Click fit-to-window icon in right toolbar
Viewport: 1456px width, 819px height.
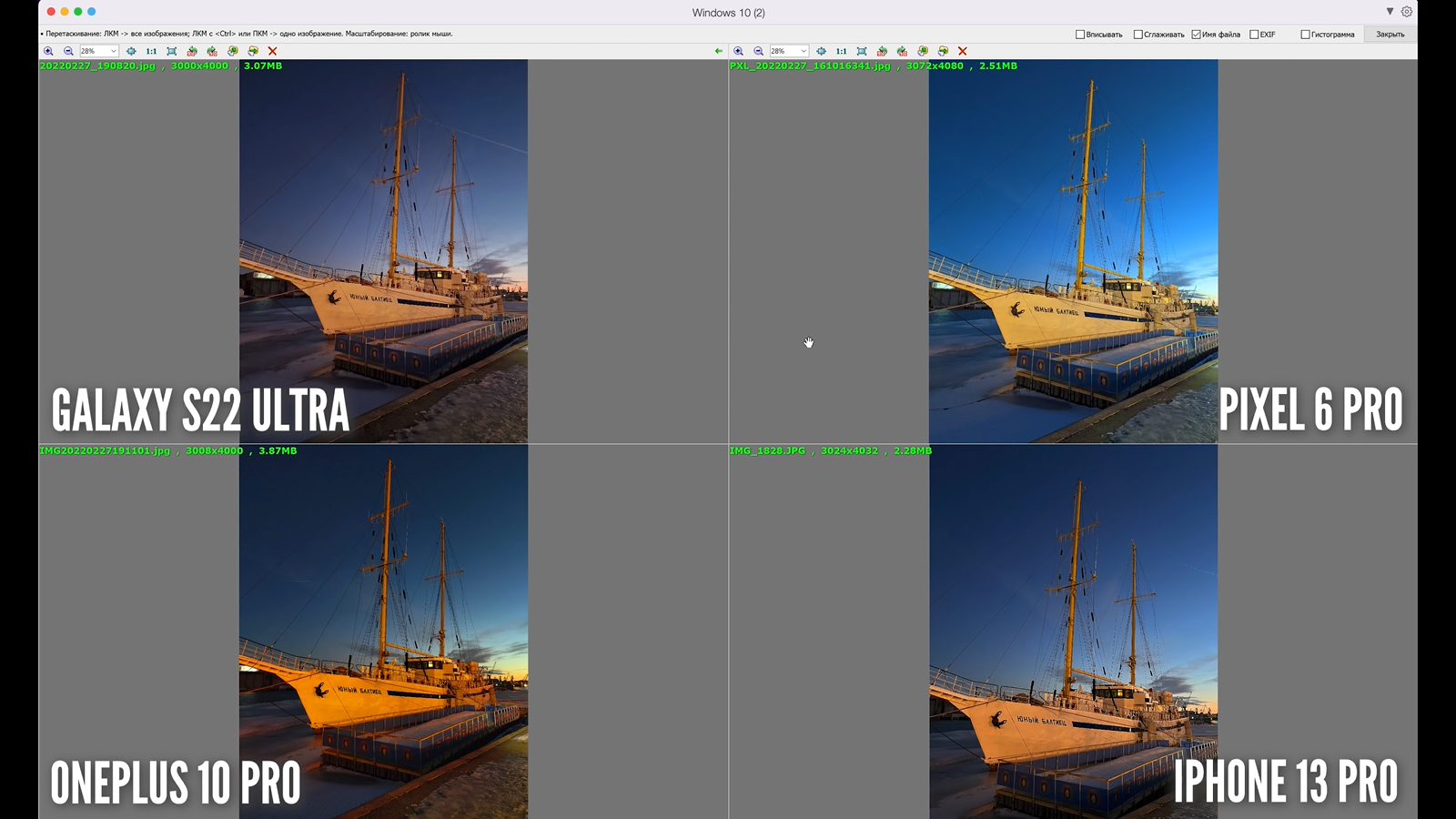[862, 51]
